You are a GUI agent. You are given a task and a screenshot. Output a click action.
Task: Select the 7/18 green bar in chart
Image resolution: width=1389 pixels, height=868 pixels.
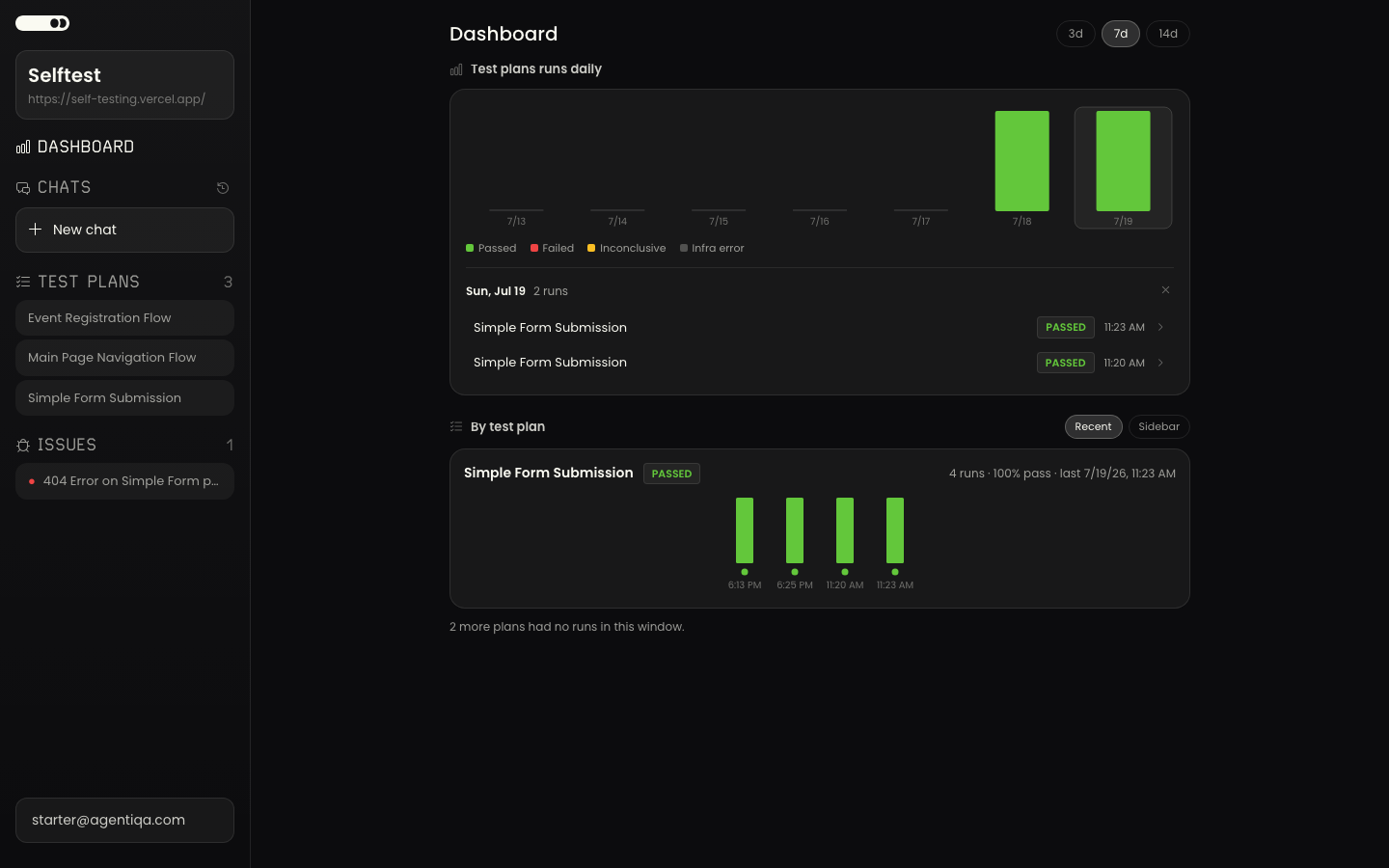(x=1022, y=161)
